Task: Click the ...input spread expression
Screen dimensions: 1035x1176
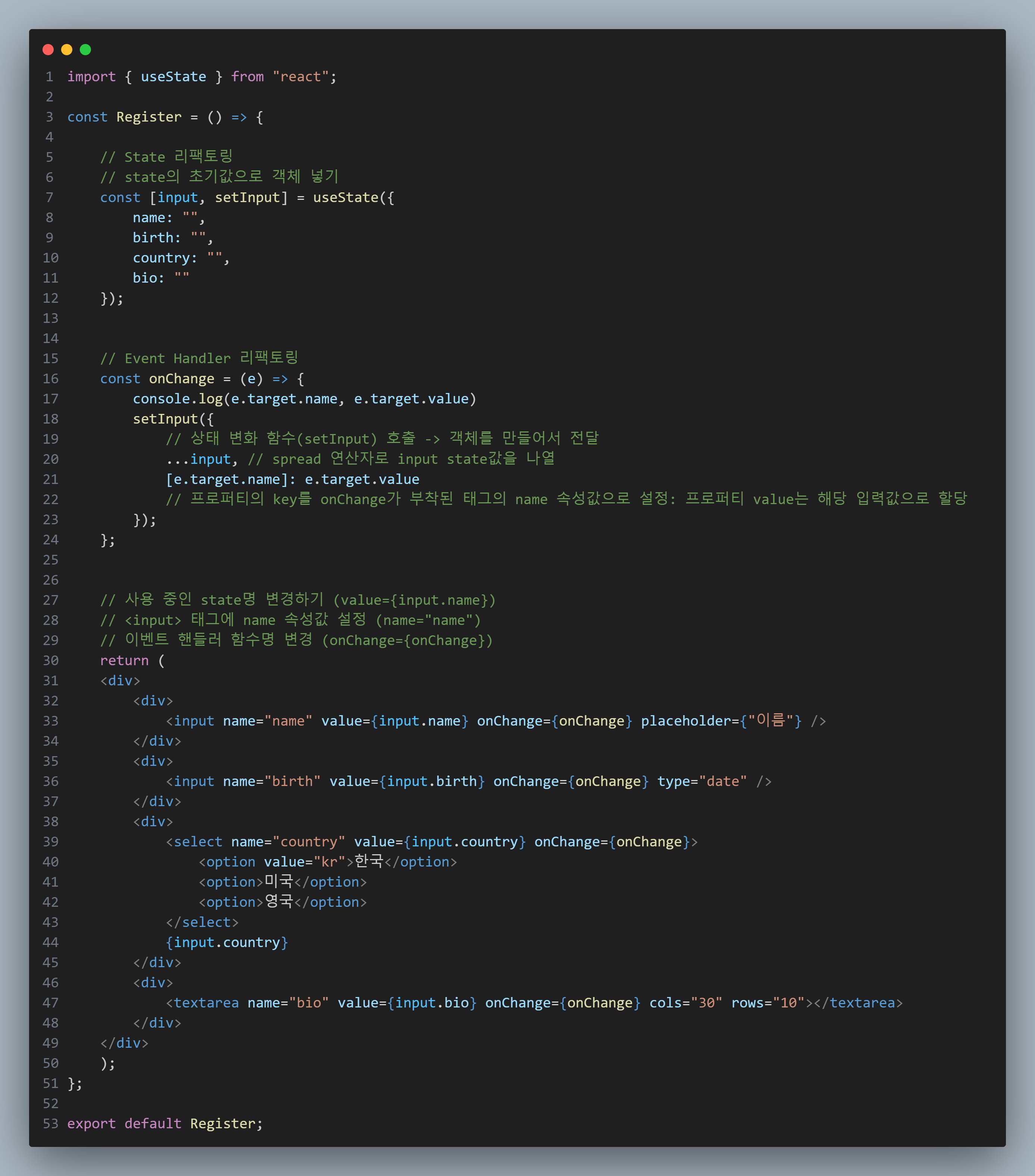Action: 198,459
